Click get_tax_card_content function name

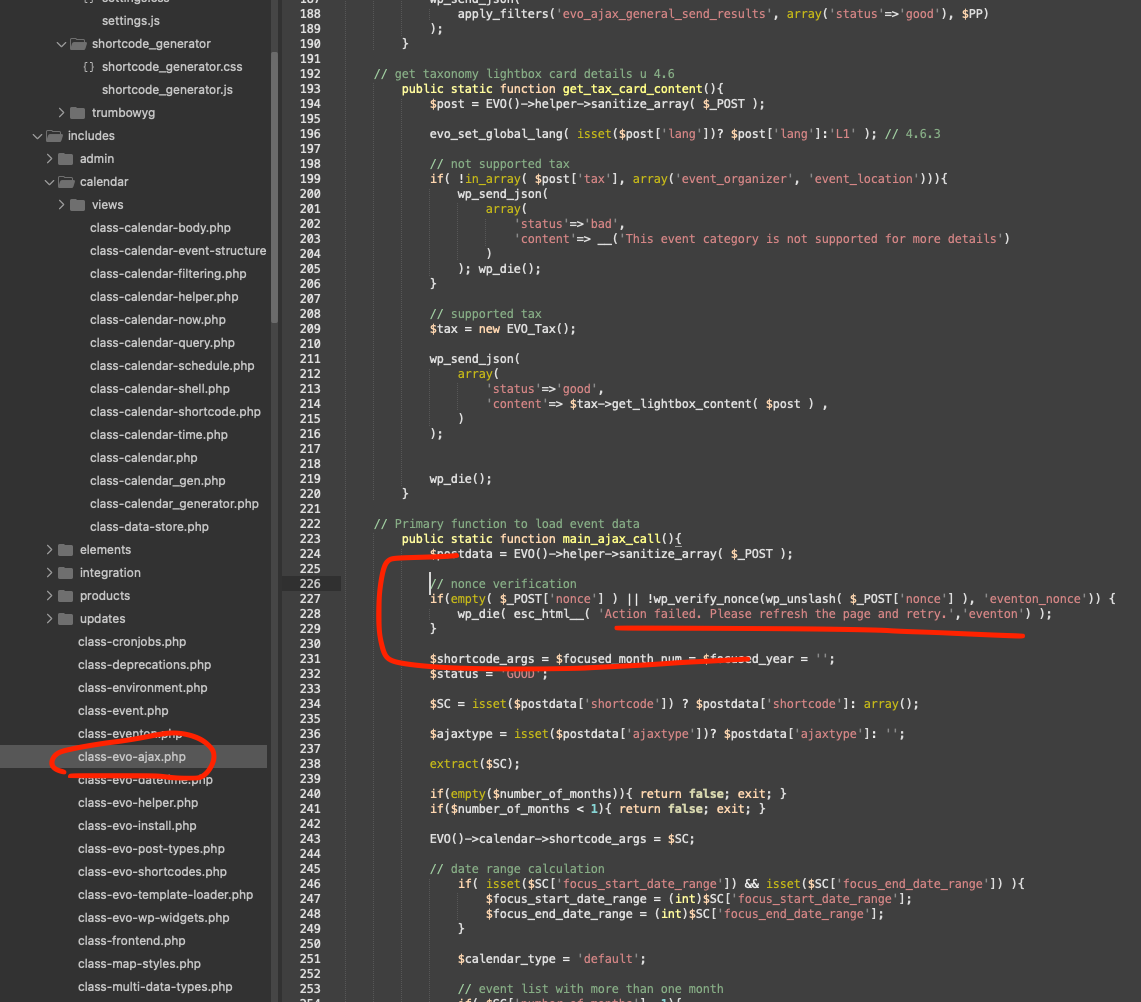click(632, 89)
